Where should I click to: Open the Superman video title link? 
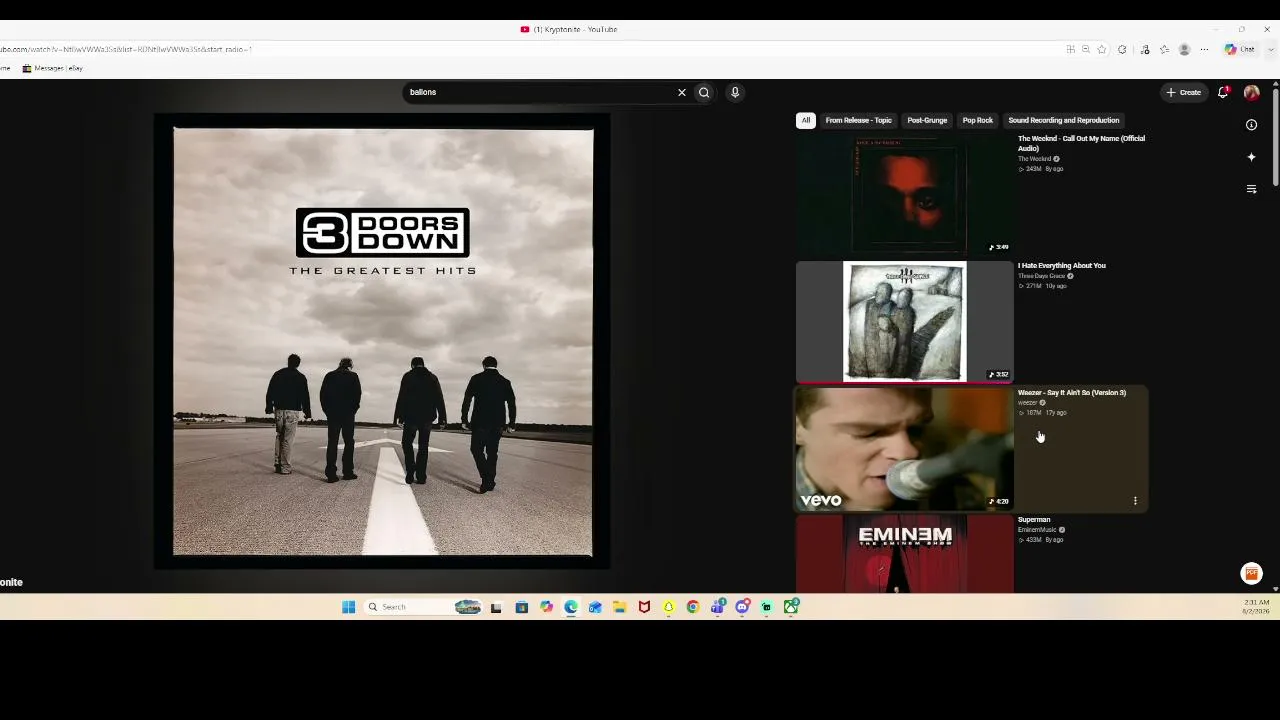tap(1034, 520)
